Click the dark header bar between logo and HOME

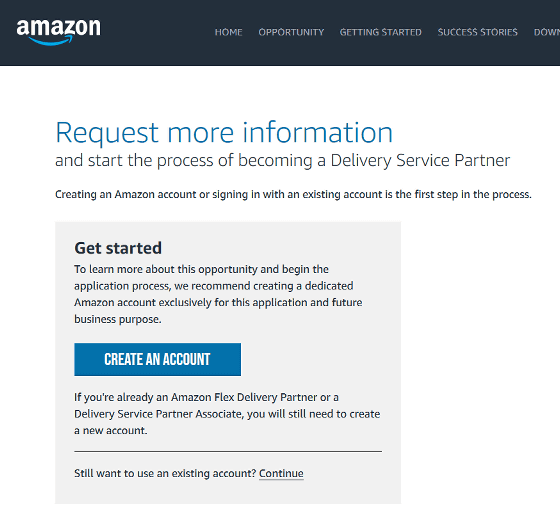[158, 32]
